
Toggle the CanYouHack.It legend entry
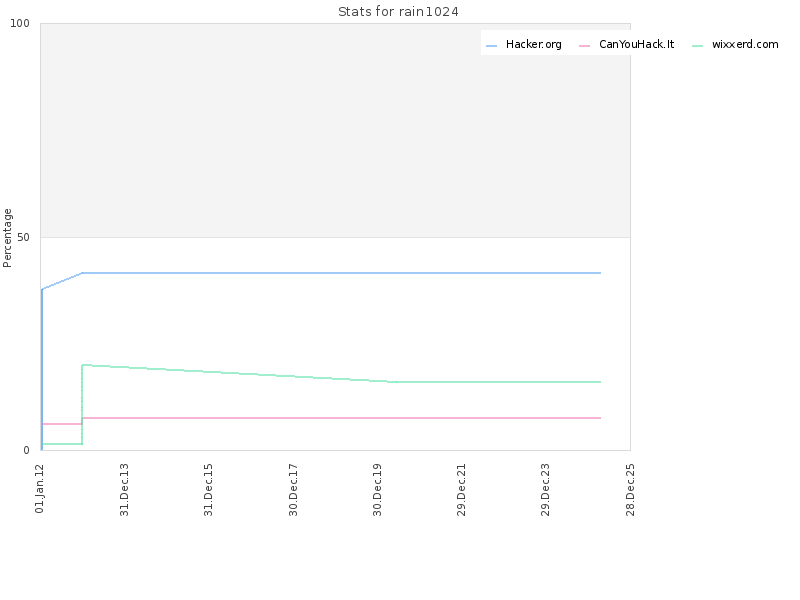(x=627, y=44)
